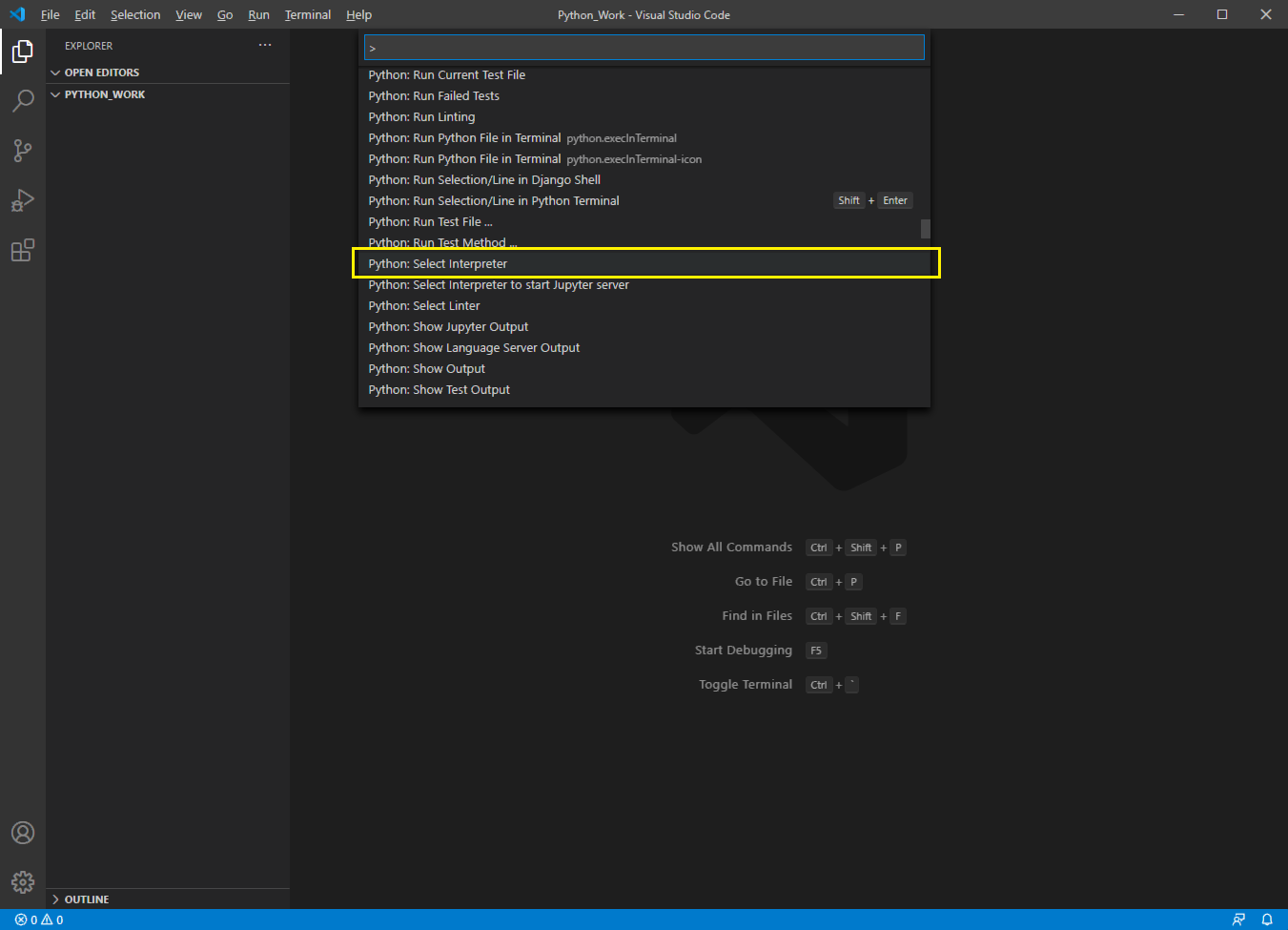Choose Python: Select Linter command
The height and width of the screenshot is (930, 1288).
[644, 305]
